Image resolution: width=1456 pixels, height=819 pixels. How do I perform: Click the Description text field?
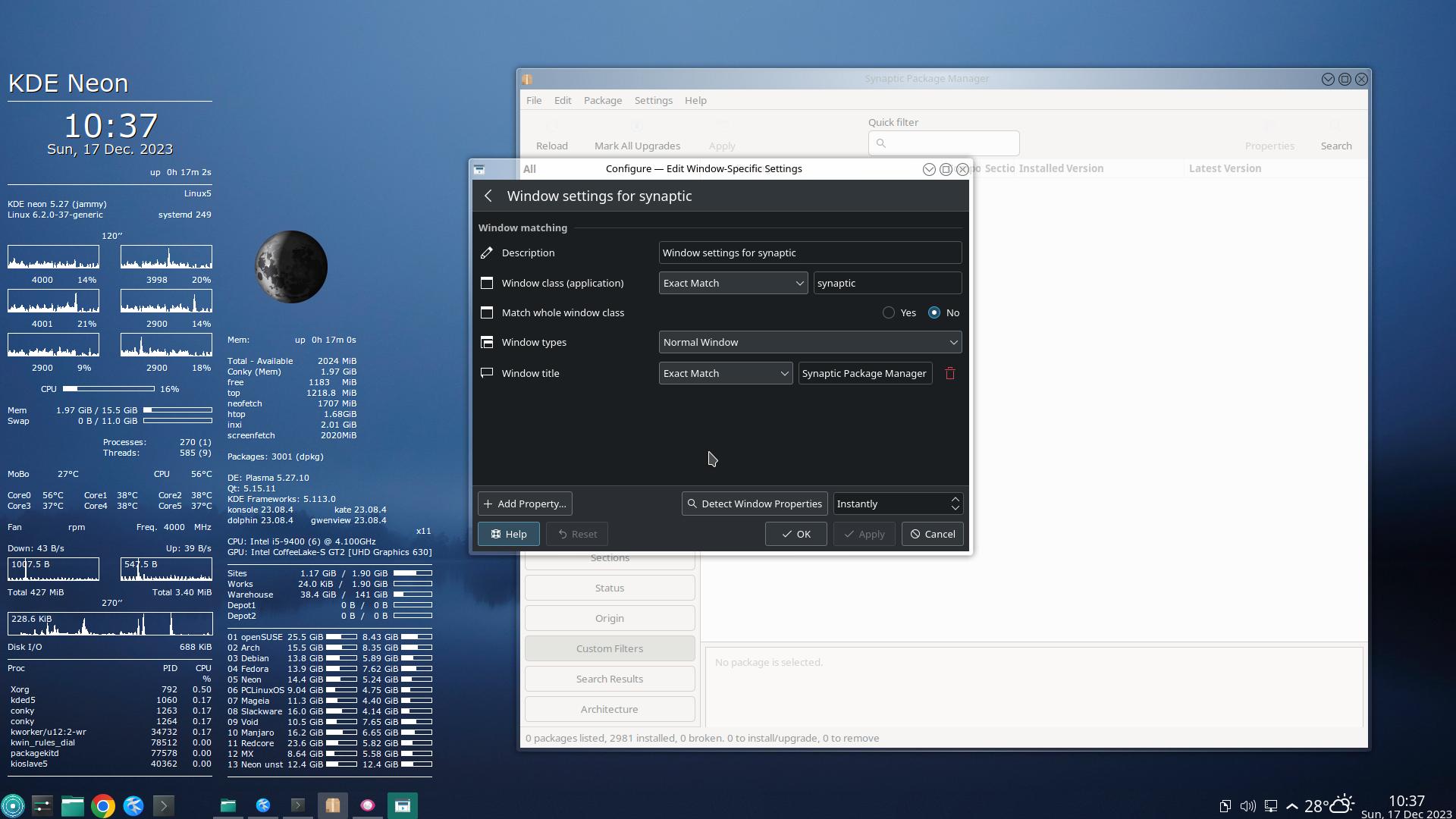coord(809,253)
